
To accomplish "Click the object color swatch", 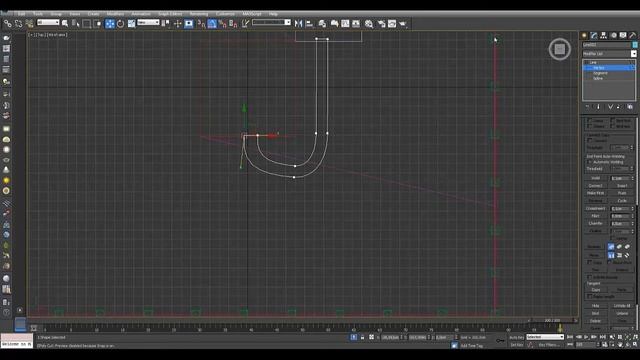I will click(x=635, y=44).
